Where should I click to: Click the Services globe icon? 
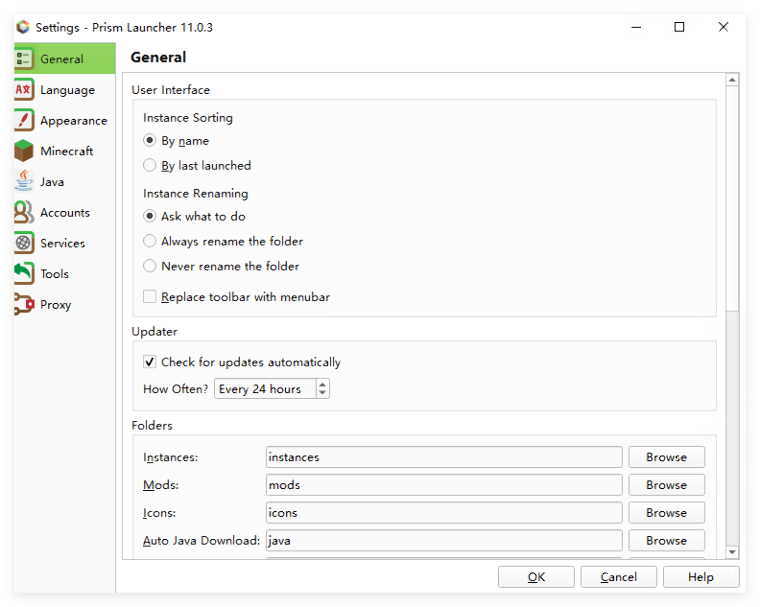[x=23, y=243]
